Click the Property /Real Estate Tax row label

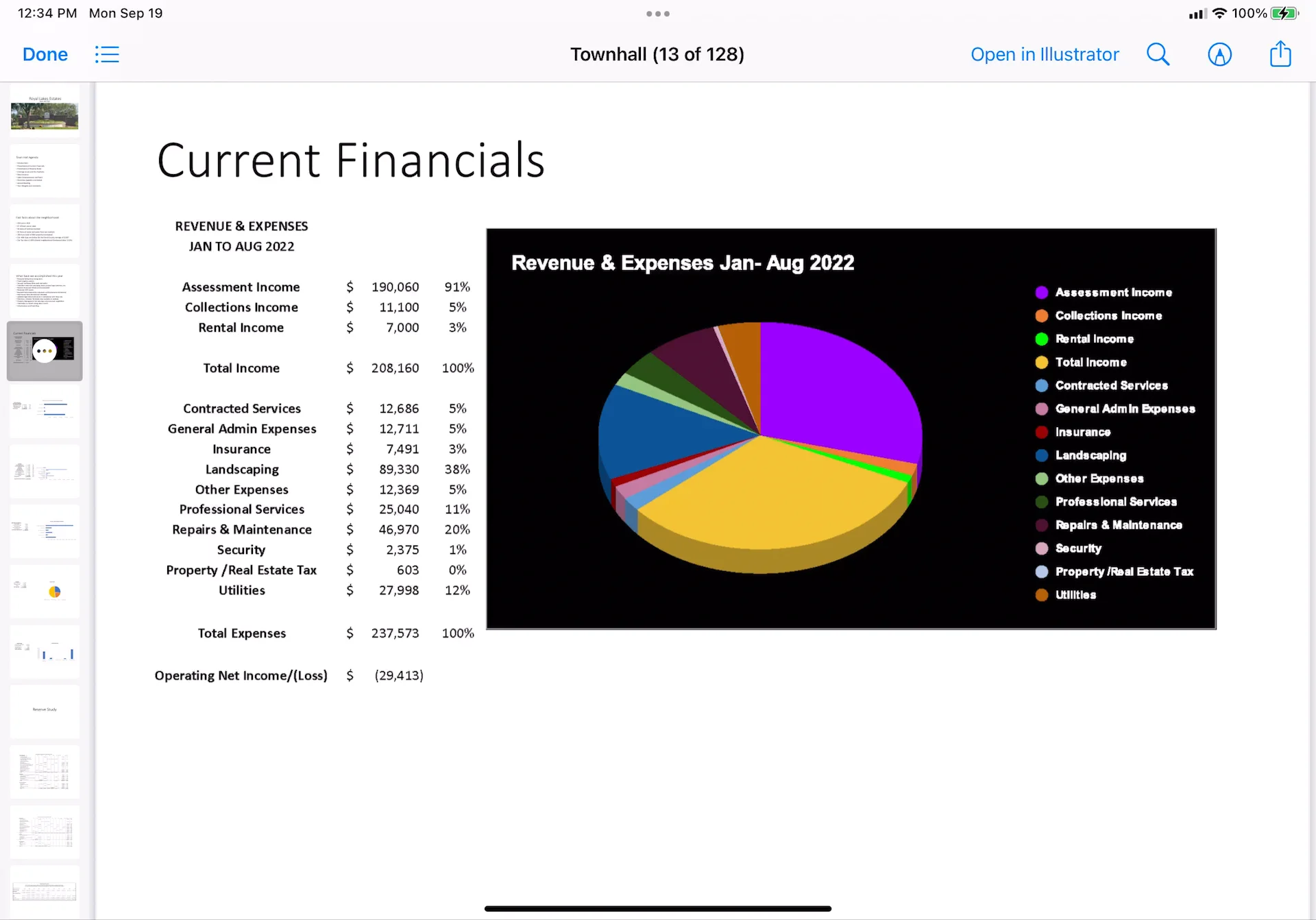(x=241, y=570)
